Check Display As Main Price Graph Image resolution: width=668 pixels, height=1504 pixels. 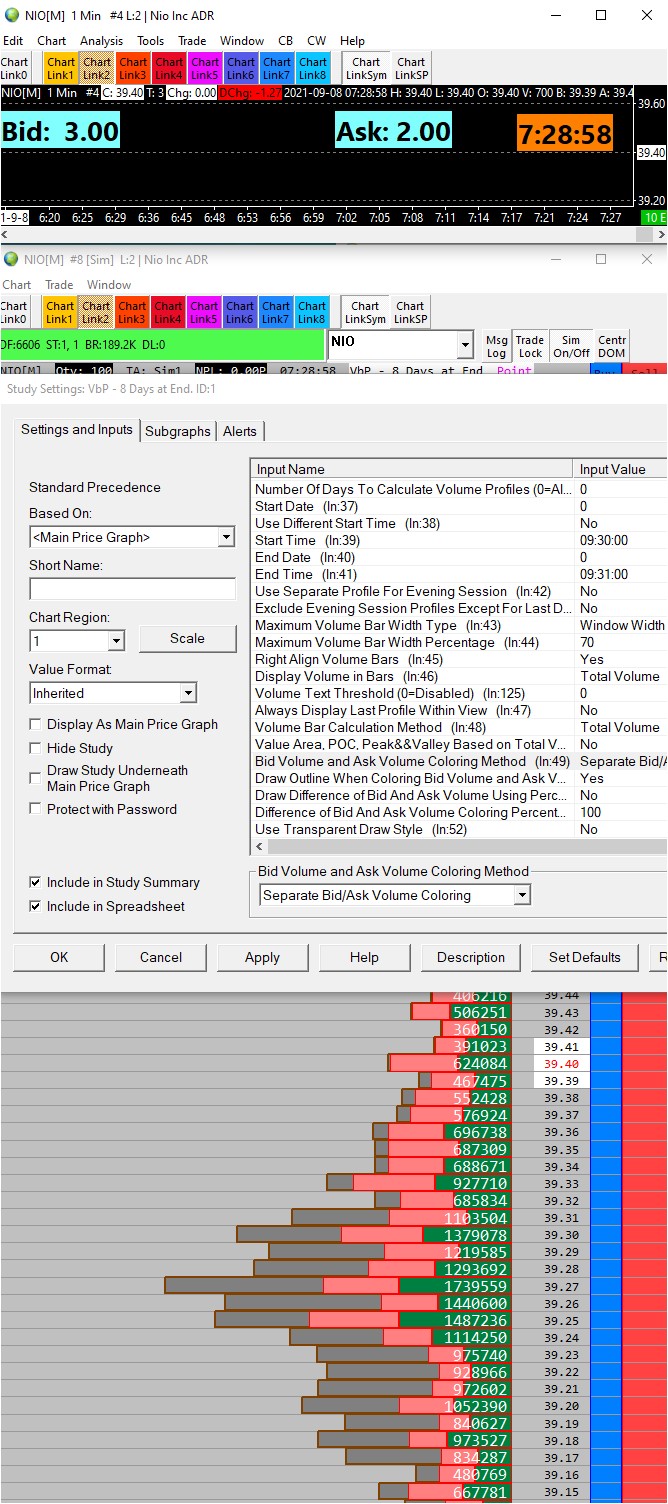click(x=36, y=725)
